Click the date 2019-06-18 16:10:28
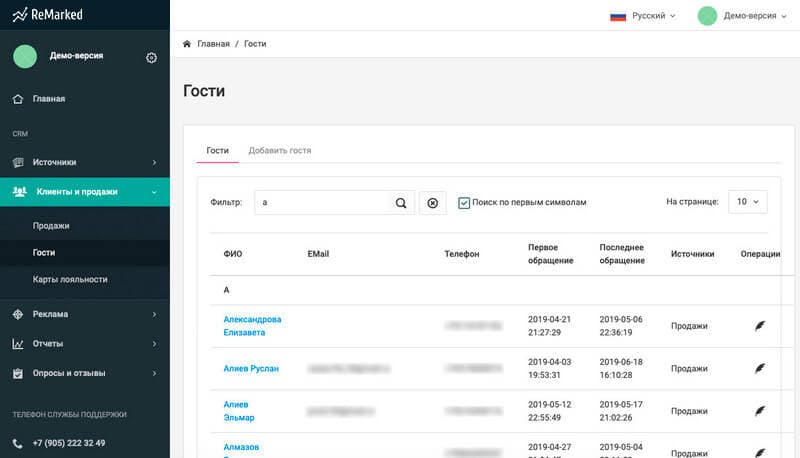This screenshot has width=800, height=458. coord(621,368)
